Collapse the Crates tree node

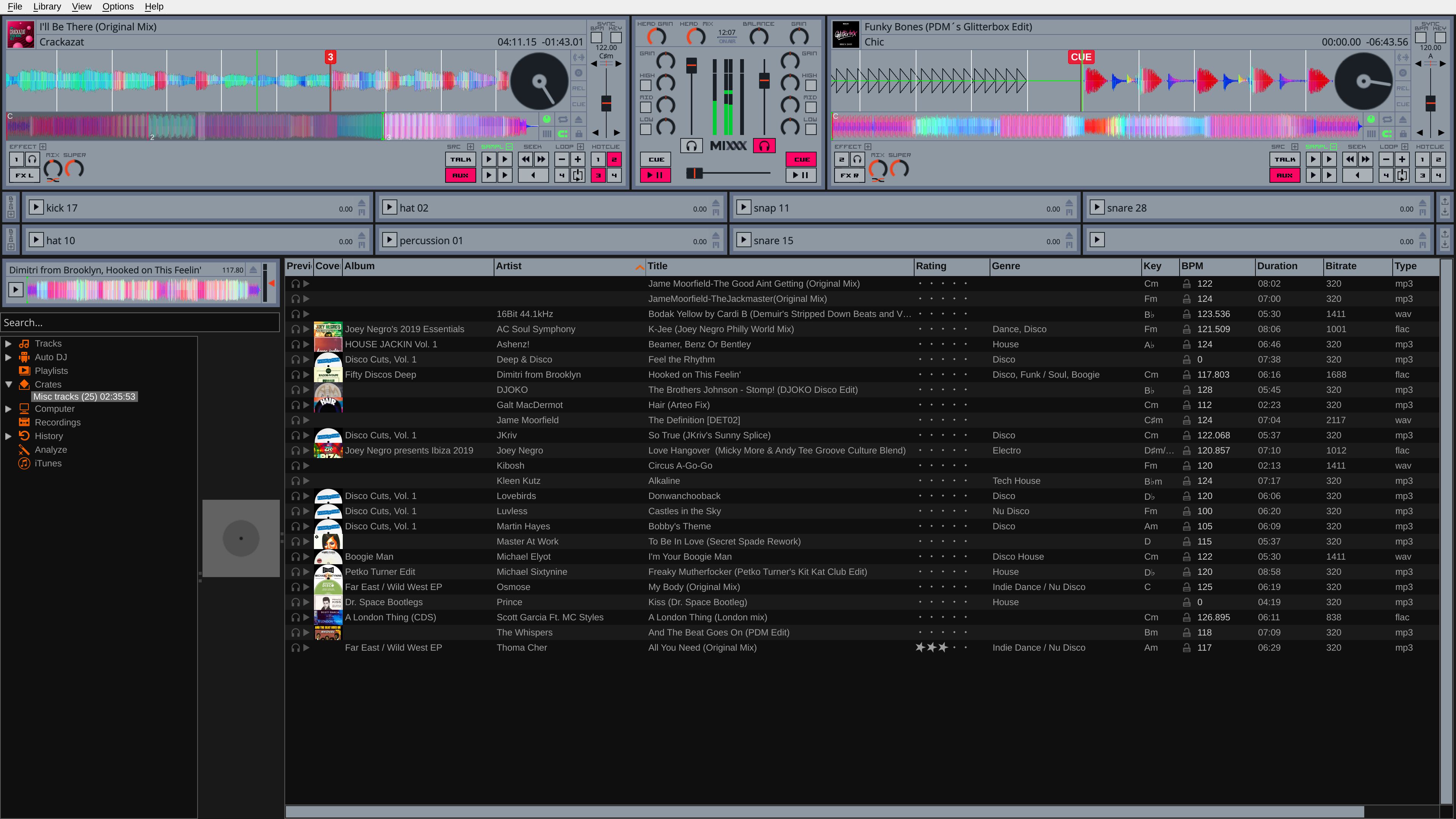8,384
